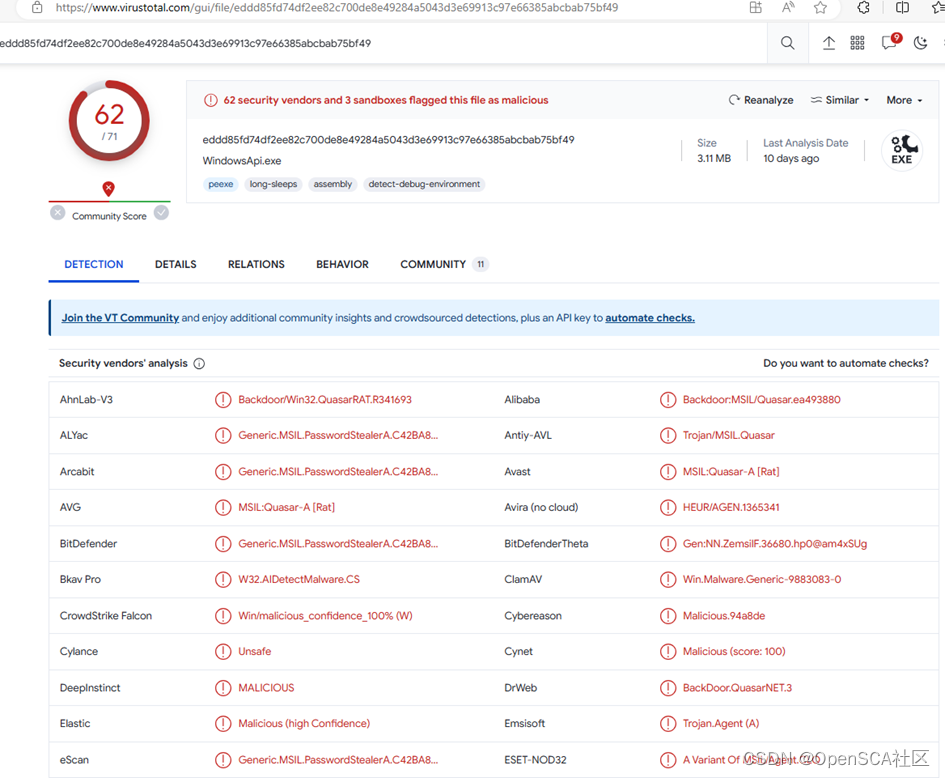Click Avast detection warning icon
The width and height of the screenshot is (945, 778).
(x=668, y=471)
